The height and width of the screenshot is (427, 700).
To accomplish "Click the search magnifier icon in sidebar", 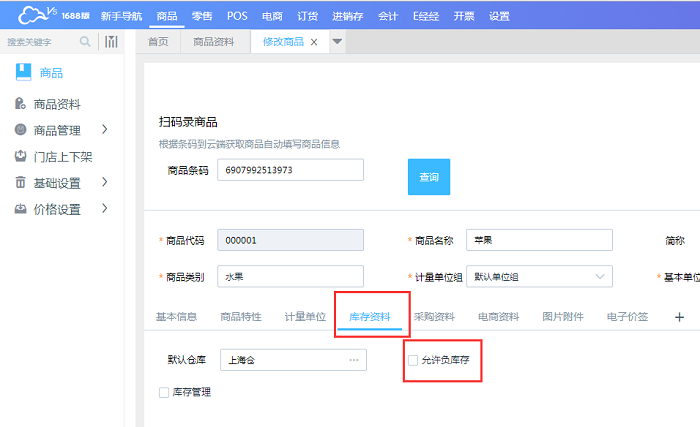I will coord(85,41).
